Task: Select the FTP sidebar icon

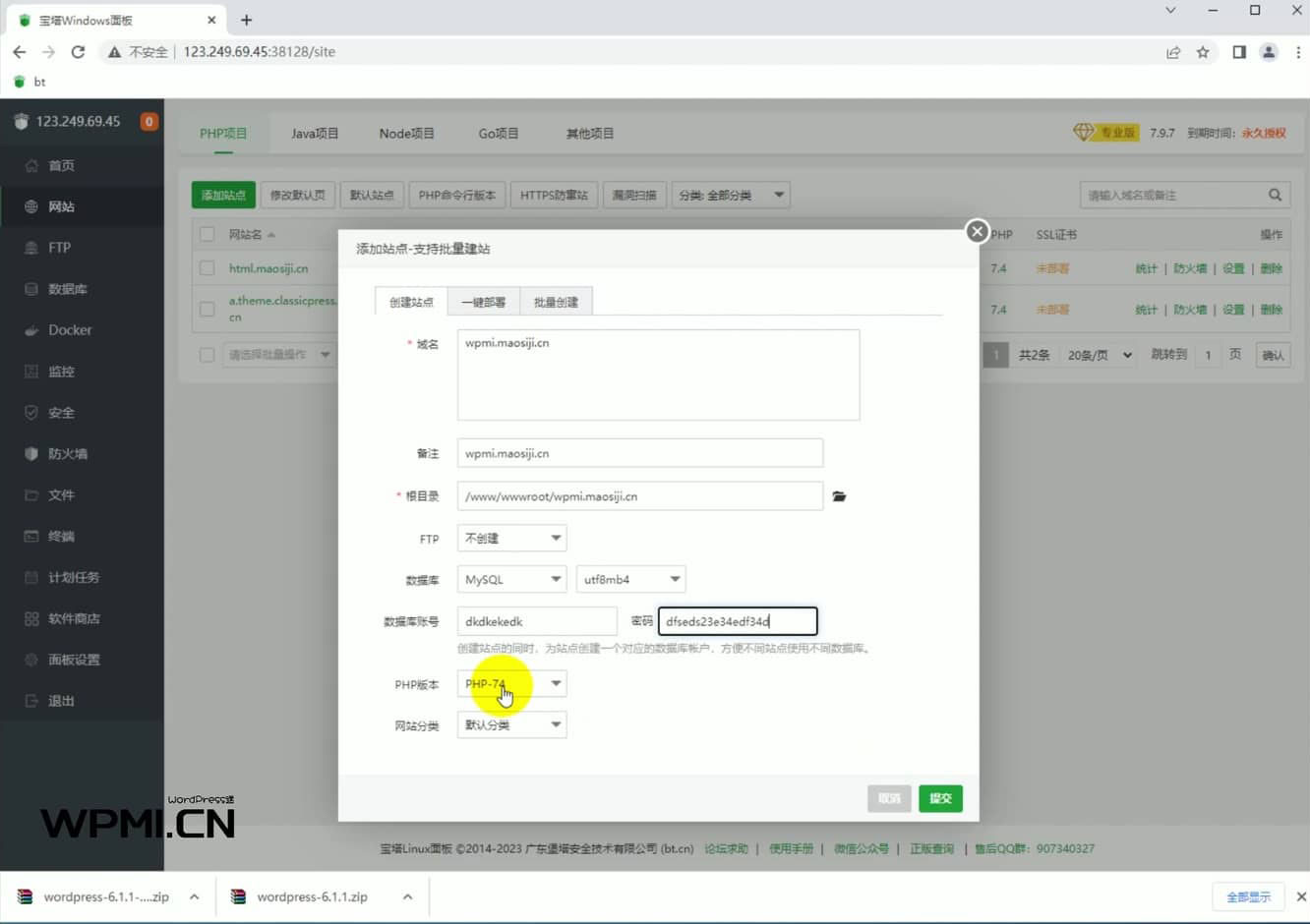Action: pos(61,247)
